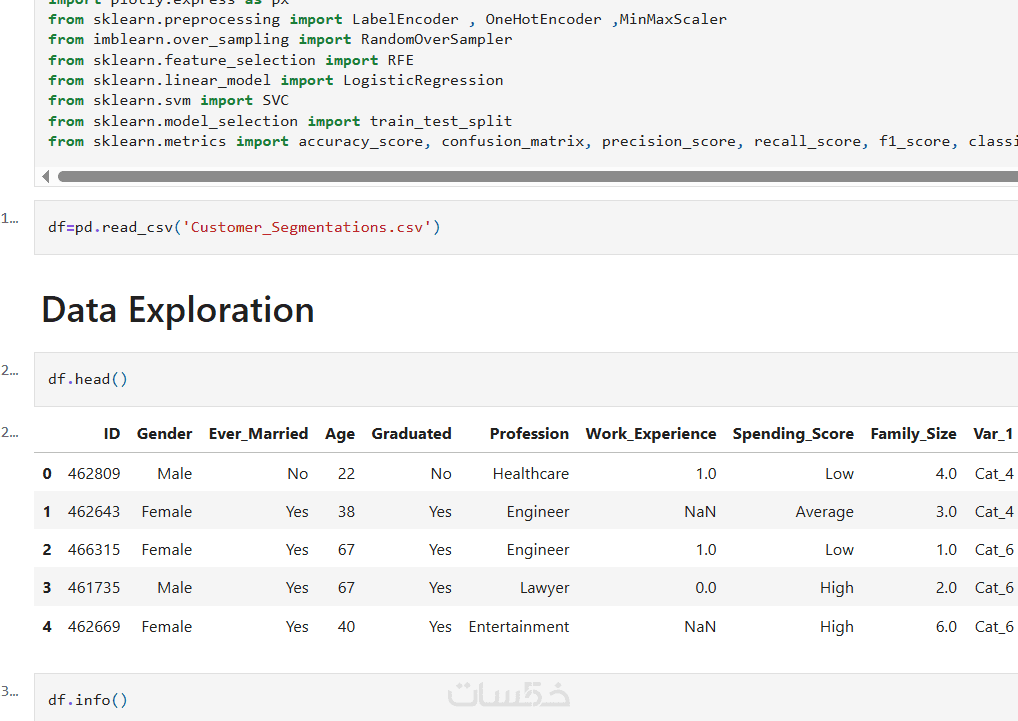This screenshot has width=1018, height=721.
Task: Click the Ever_Married column header
Action: (258, 434)
